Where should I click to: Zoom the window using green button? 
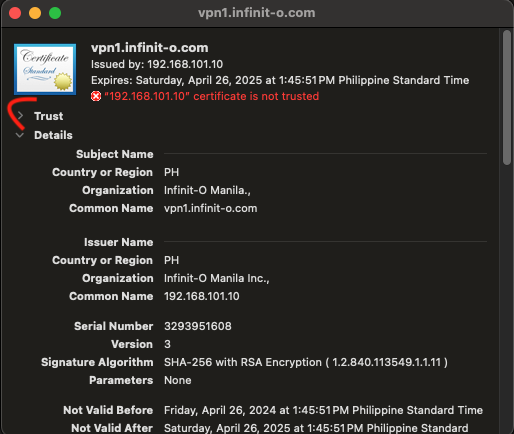pos(55,13)
